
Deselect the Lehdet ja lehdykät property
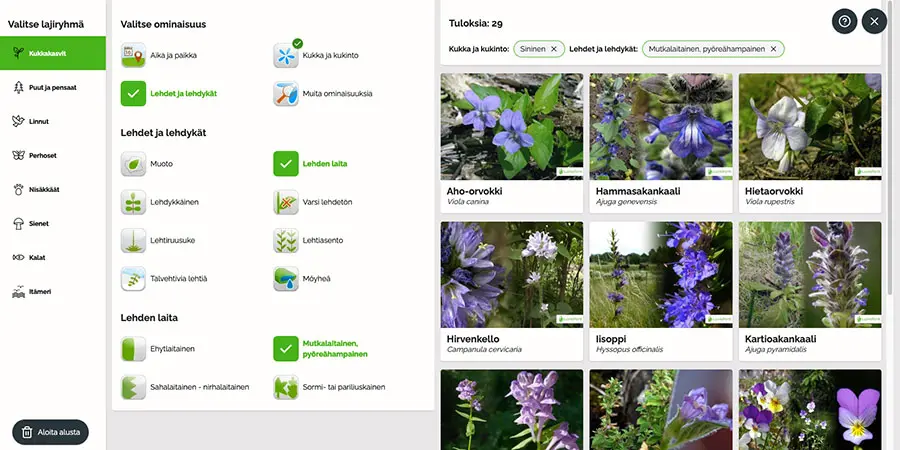tap(133, 94)
